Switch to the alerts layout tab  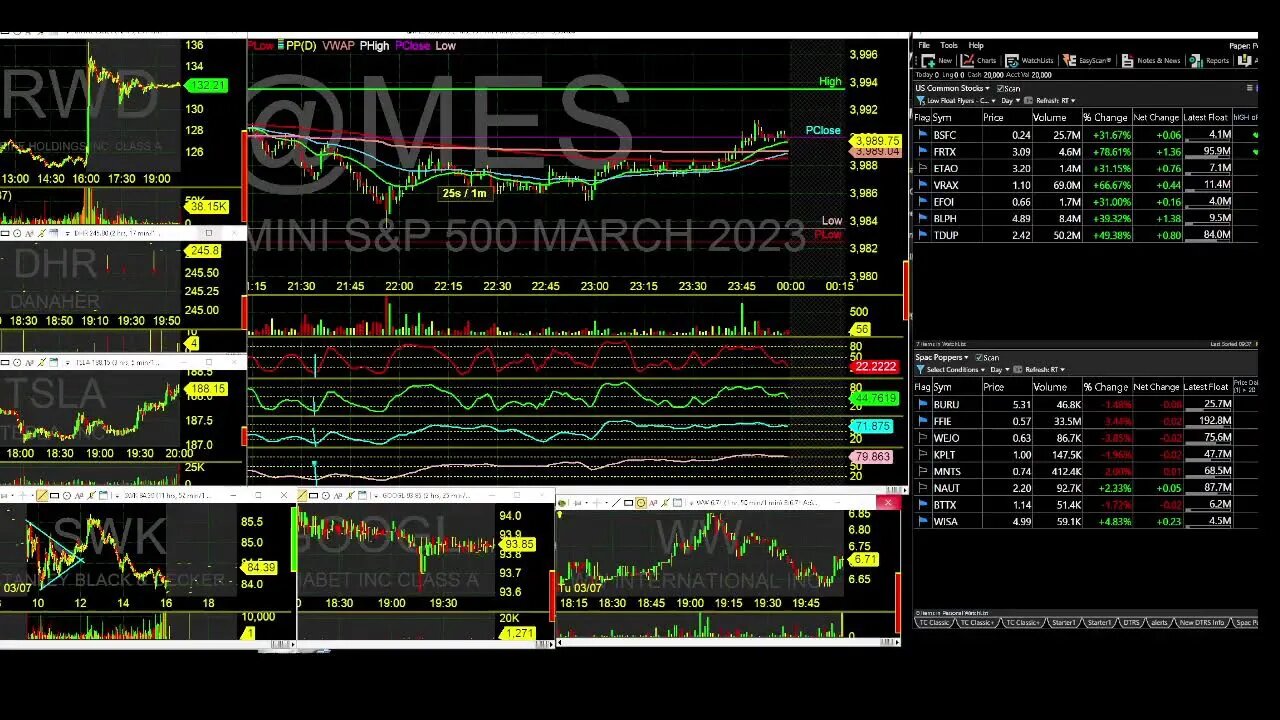tap(1159, 622)
